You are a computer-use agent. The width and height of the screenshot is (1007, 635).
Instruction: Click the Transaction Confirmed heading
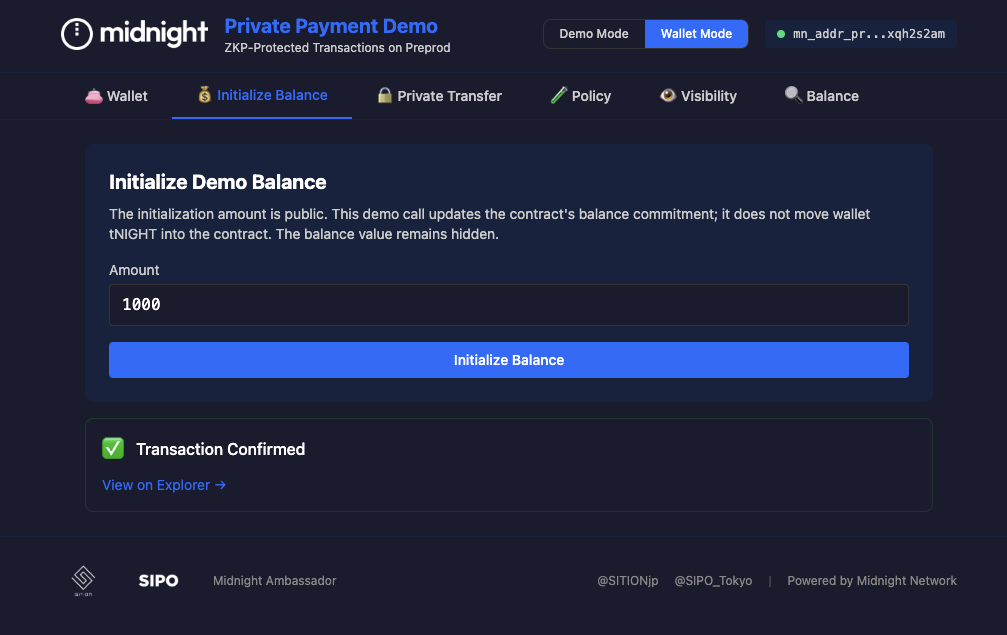[220, 449]
